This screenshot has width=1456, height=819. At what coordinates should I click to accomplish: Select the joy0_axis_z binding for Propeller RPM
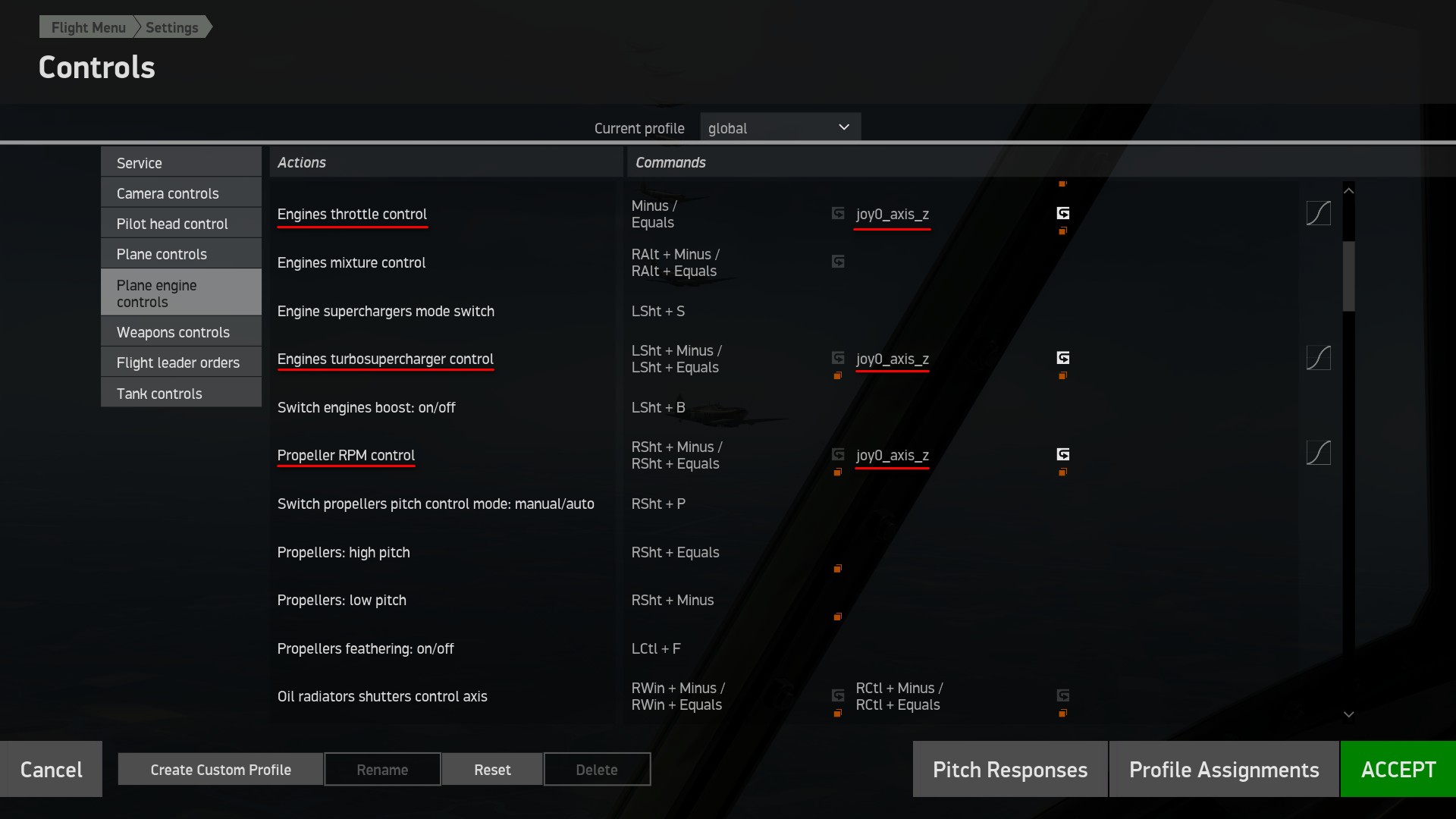(892, 455)
